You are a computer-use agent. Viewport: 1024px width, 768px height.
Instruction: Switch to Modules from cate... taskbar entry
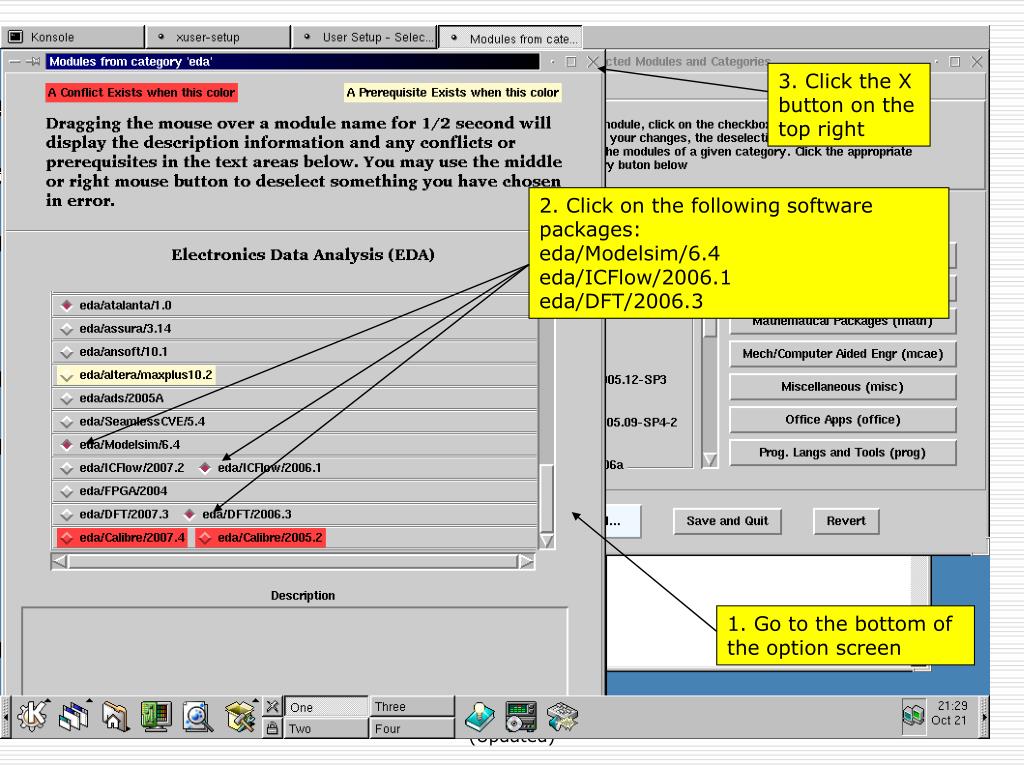click(x=510, y=38)
